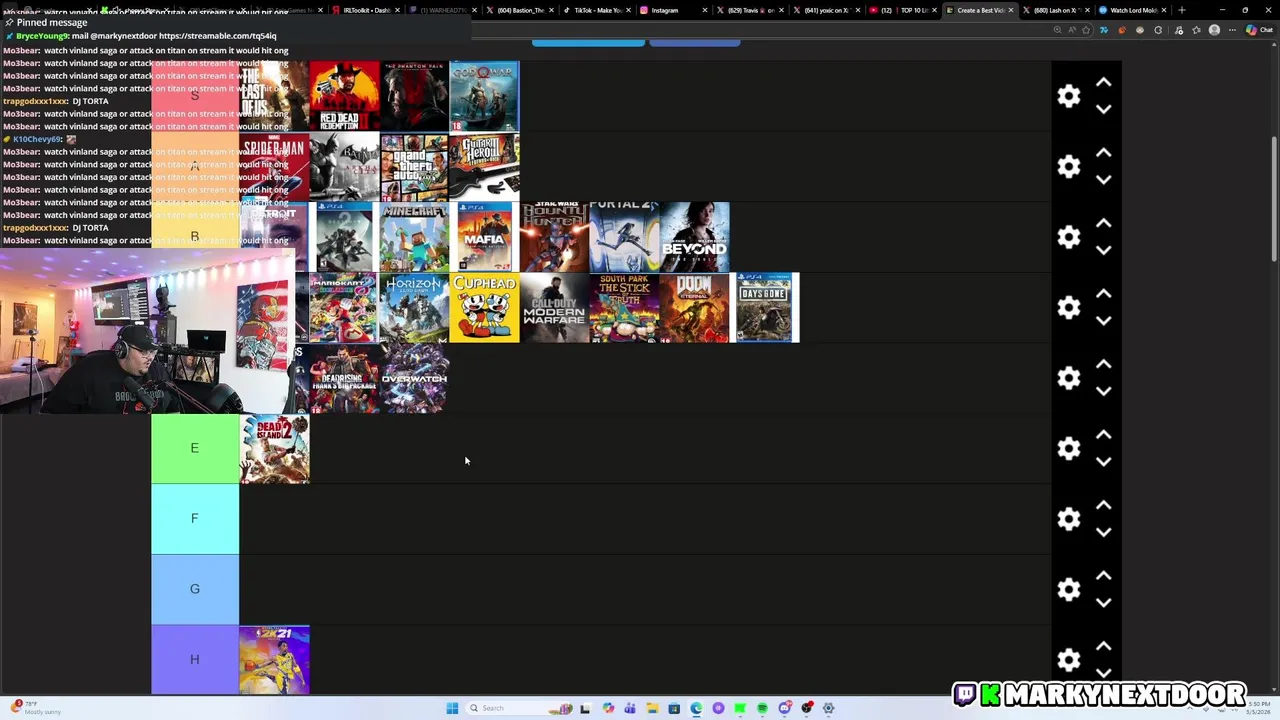Open a new browser tab

tap(1181, 10)
